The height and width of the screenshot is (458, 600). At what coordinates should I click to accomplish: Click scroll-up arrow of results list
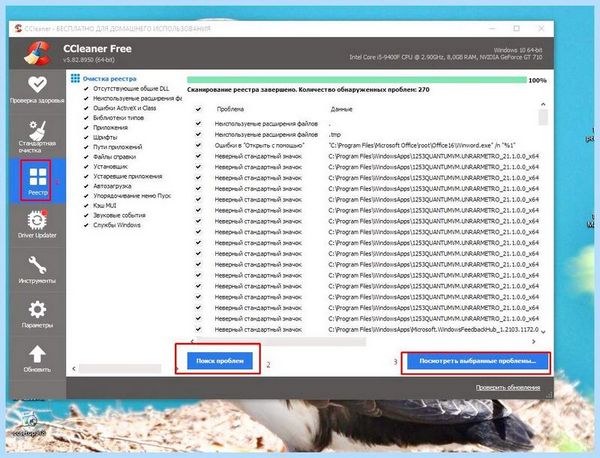pos(543,104)
